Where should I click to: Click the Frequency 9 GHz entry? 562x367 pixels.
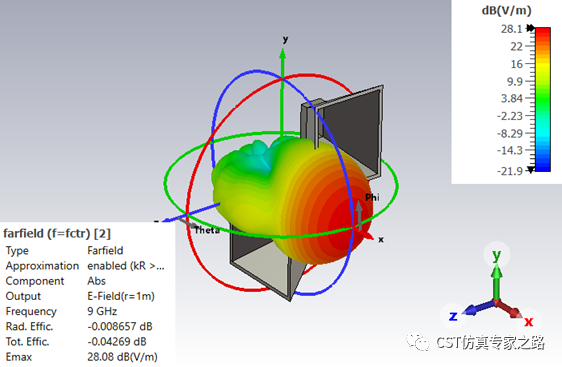[102, 311]
